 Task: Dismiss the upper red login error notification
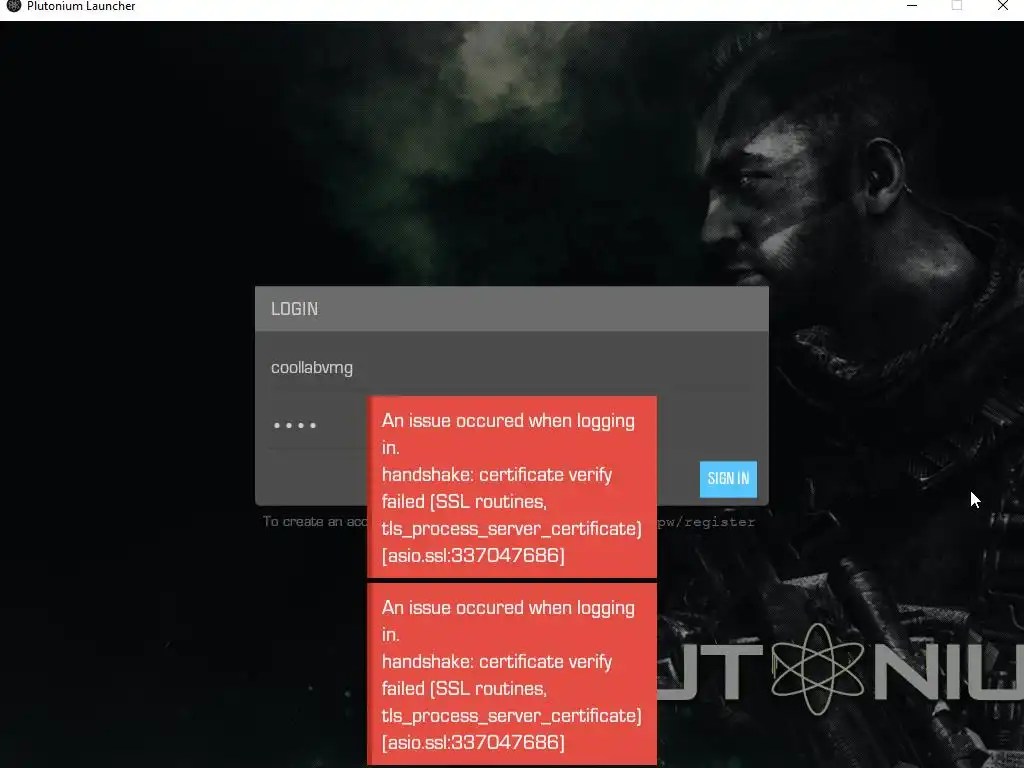[x=512, y=487]
